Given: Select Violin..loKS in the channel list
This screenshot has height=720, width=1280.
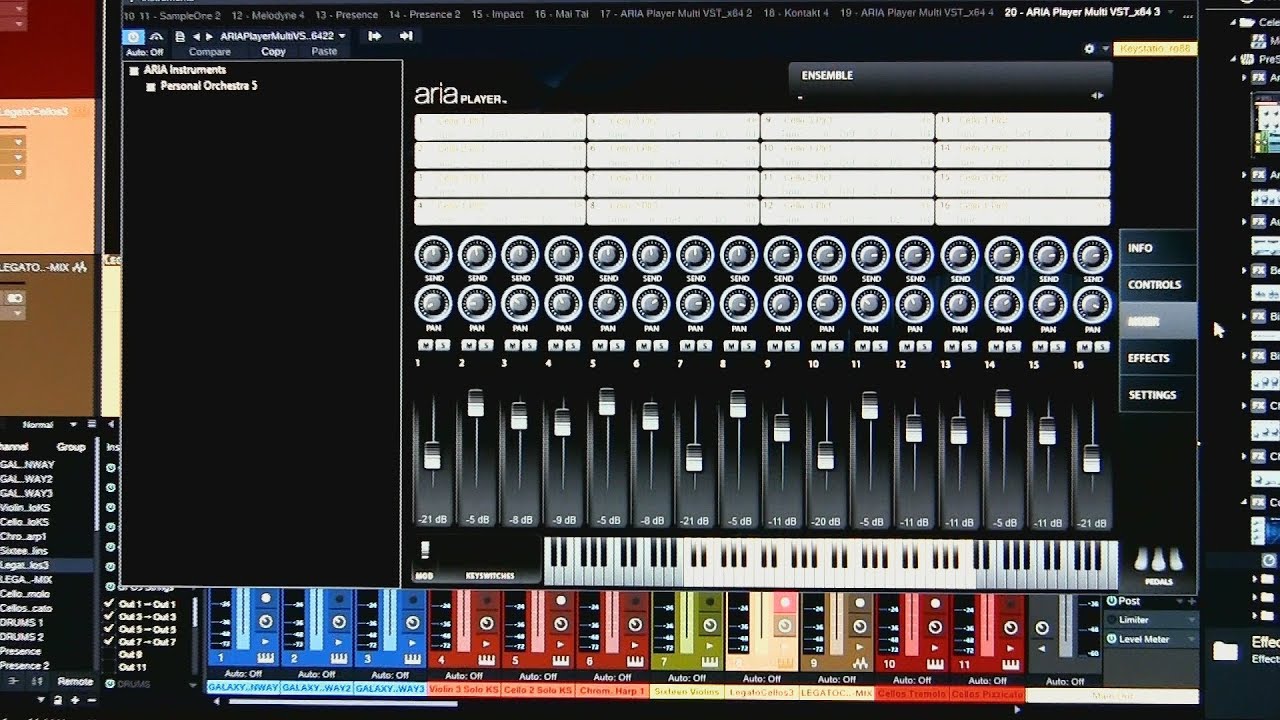Looking at the screenshot, I should point(47,507).
